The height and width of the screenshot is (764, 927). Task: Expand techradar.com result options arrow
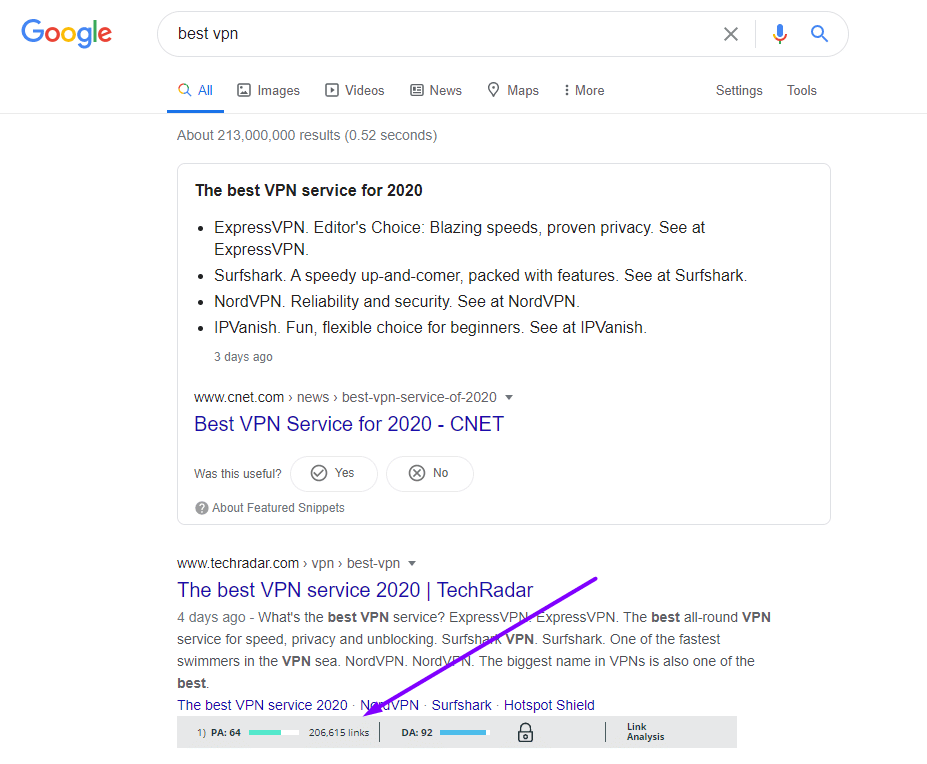(x=412, y=564)
